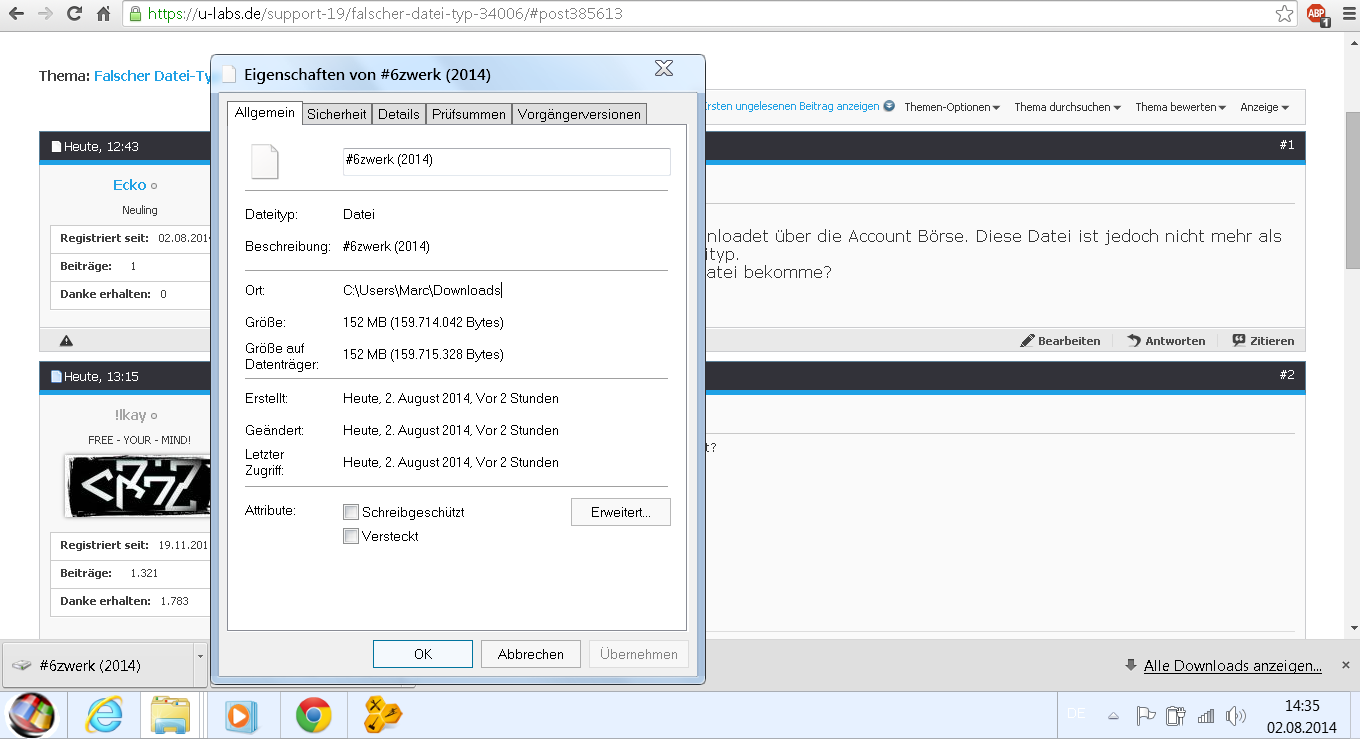
Task: Open the Thema bewerten dropdown menu
Action: pyautogui.click(x=1180, y=107)
